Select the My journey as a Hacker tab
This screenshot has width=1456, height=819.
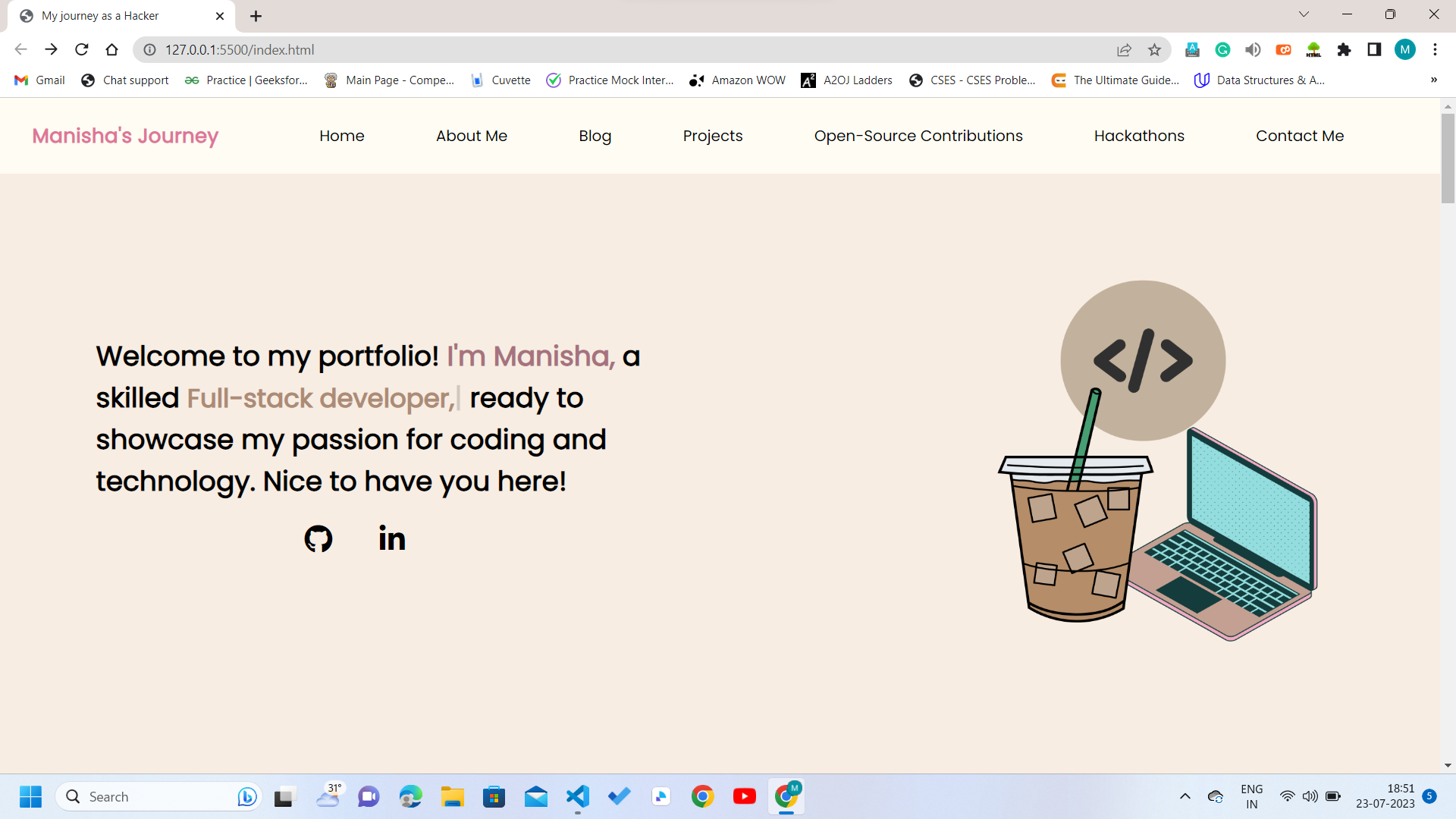coord(99,15)
